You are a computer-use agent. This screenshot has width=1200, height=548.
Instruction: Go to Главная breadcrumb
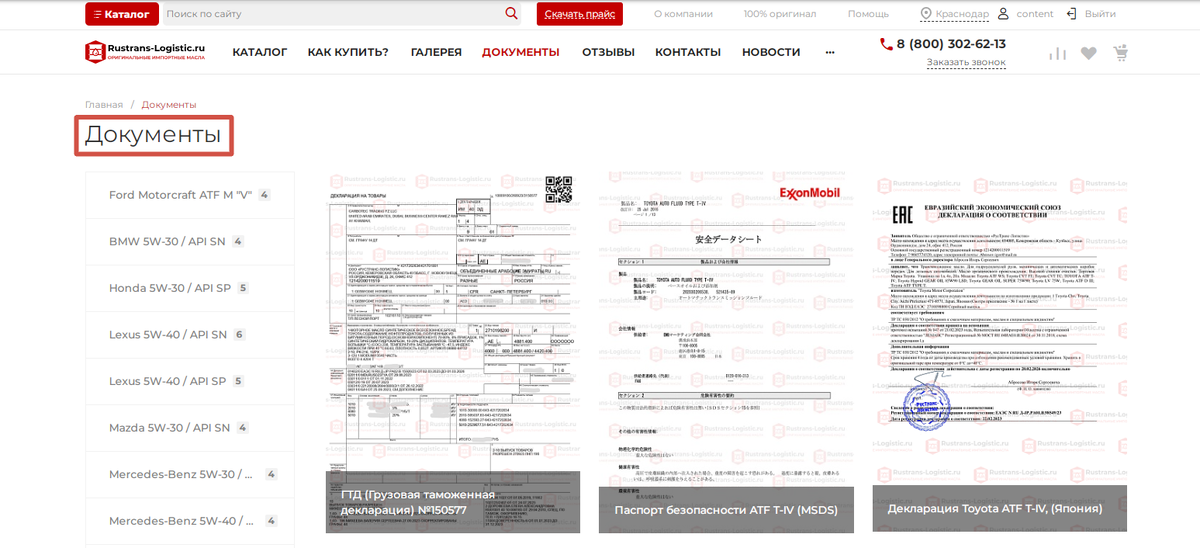pyautogui.click(x=104, y=104)
